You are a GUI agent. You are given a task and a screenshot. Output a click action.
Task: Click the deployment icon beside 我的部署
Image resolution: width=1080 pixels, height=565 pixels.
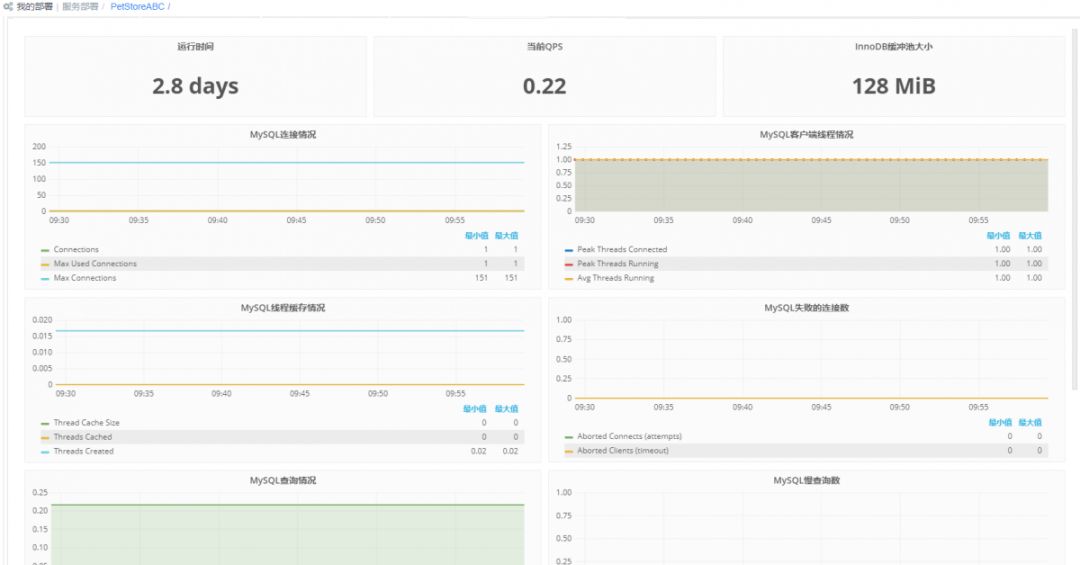point(8,6)
